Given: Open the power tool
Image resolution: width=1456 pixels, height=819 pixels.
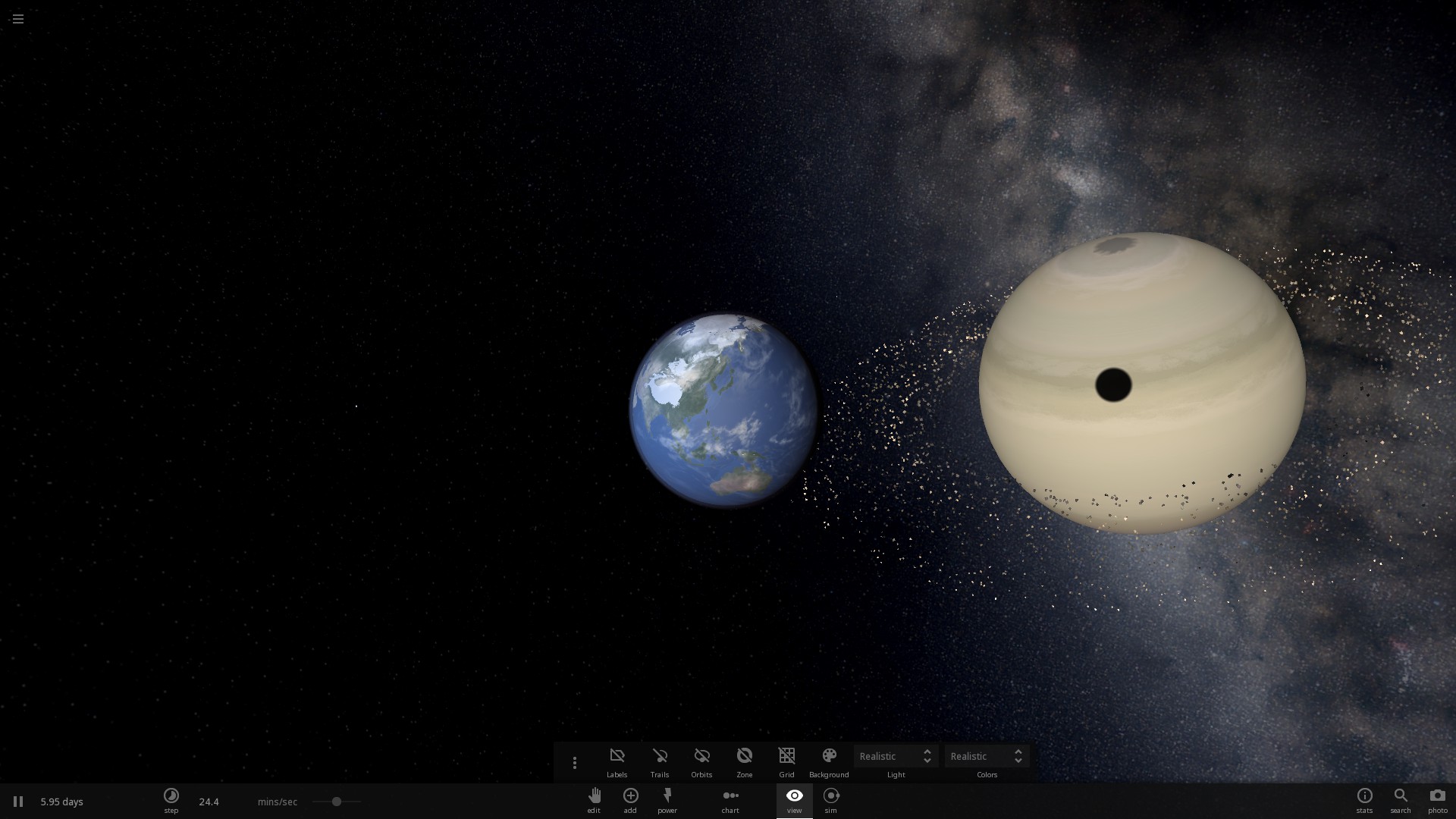Looking at the screenshot, I should point(667,795).
